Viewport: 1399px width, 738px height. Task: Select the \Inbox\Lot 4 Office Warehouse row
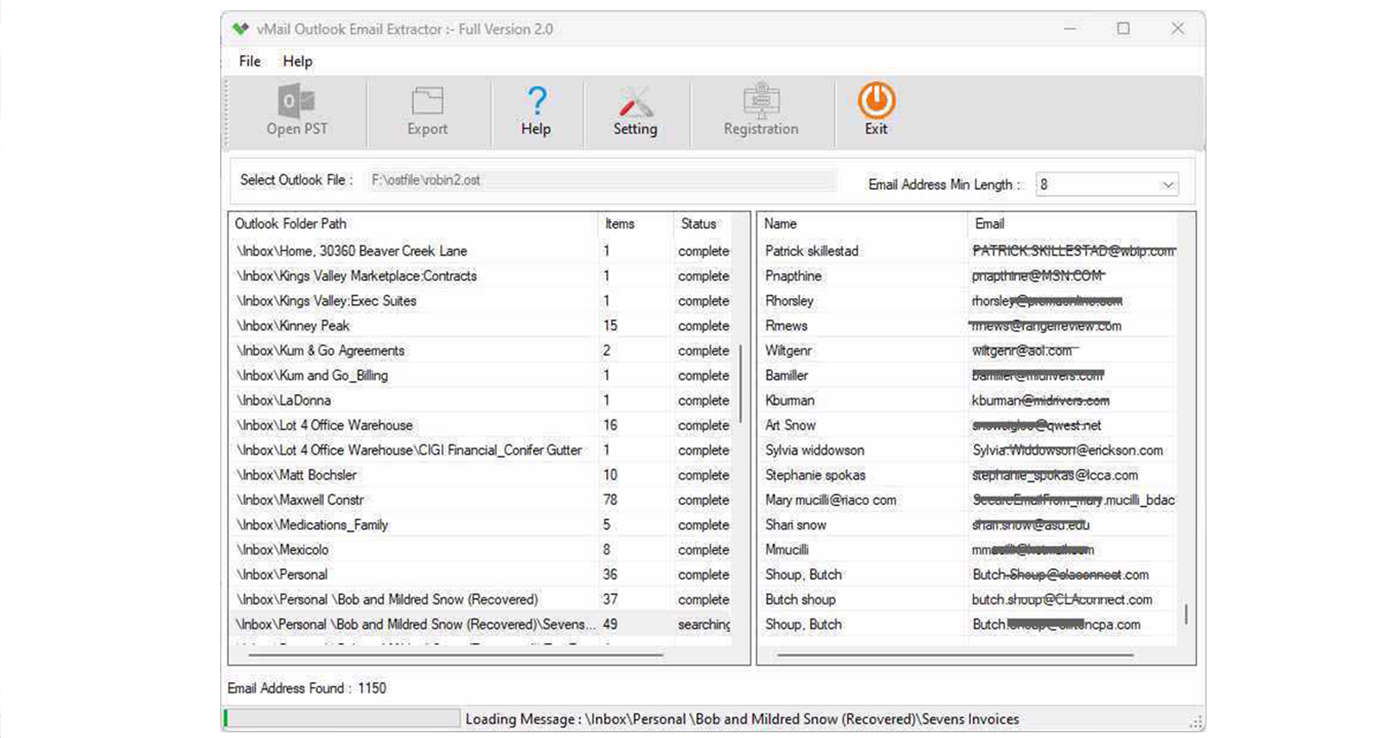(x=481, y=425)
